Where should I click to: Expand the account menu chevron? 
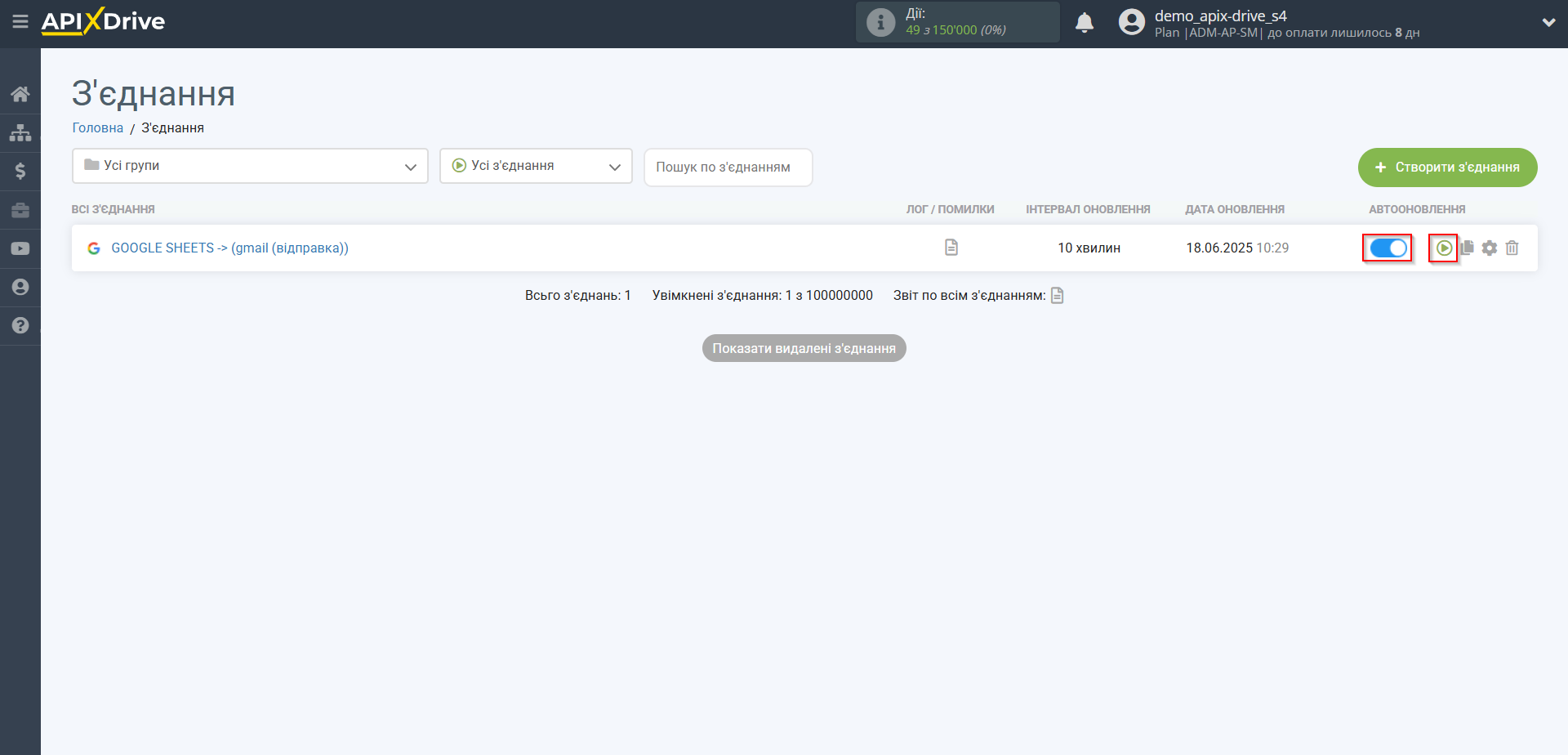[x=1548, y=23]
